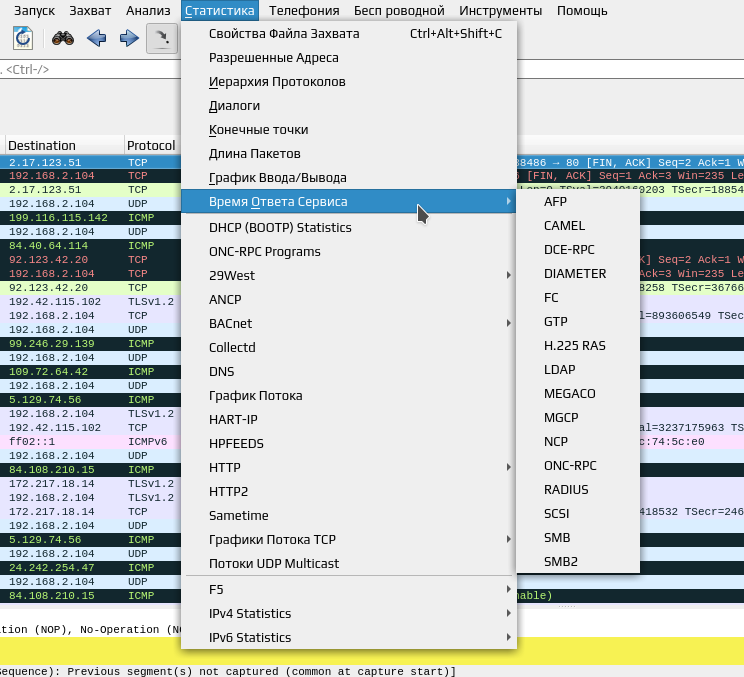This screenshot has height=677, width=744.
Task: Choose Длина Пакетов entry
Action: pos(349,154)
